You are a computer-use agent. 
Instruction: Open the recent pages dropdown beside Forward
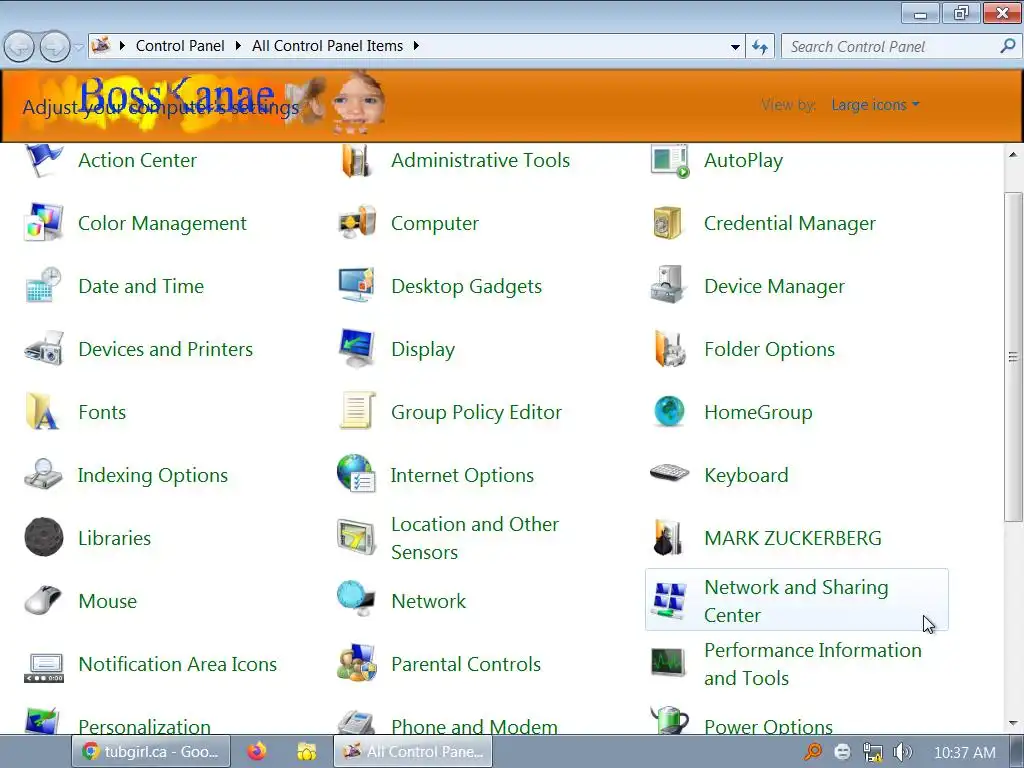(x=78, y=47)
